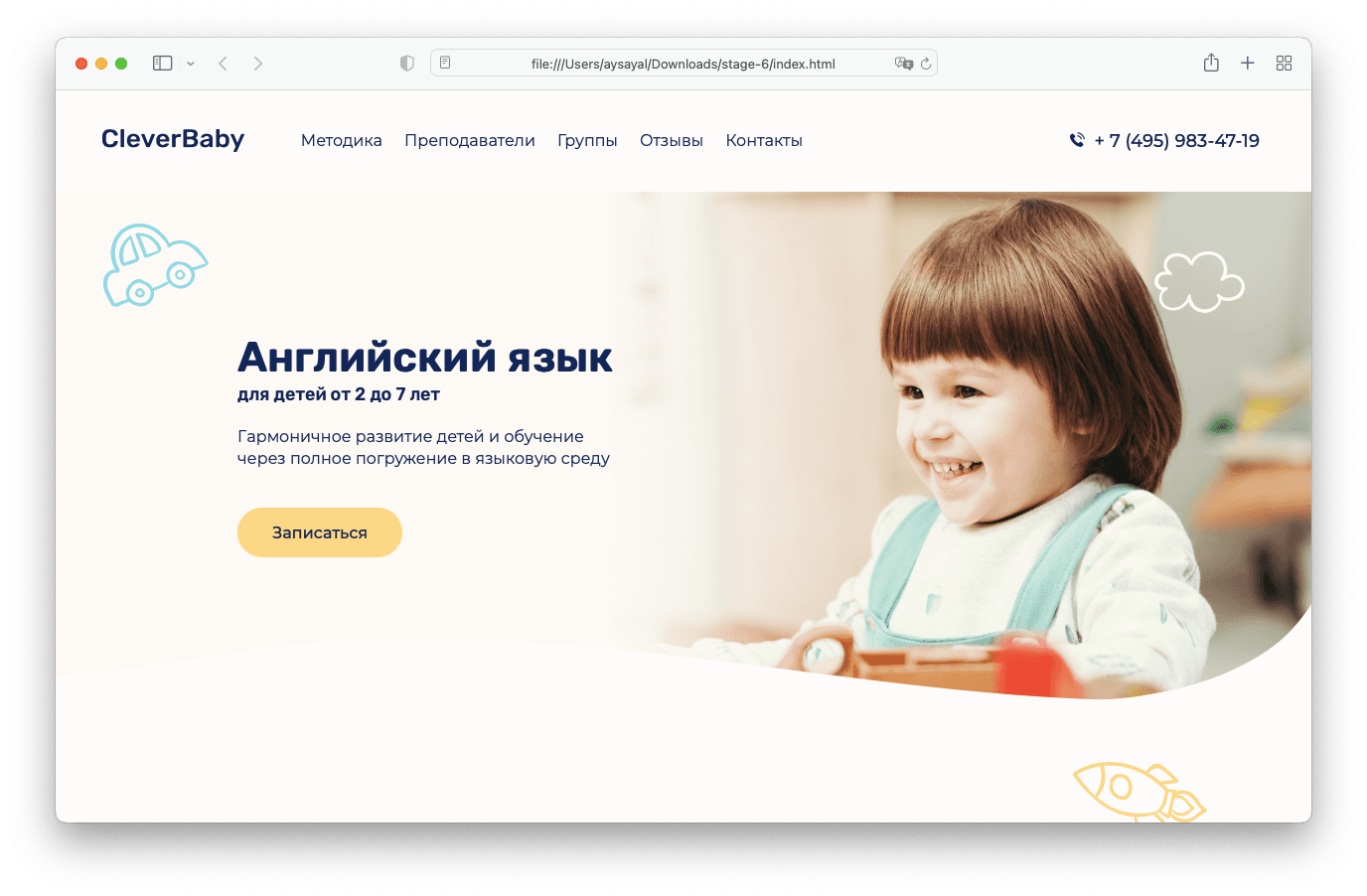The width and height of the screenshot is (1367, 896).
Task: Open the Share menu
Action: click(x=1211, y=63)
